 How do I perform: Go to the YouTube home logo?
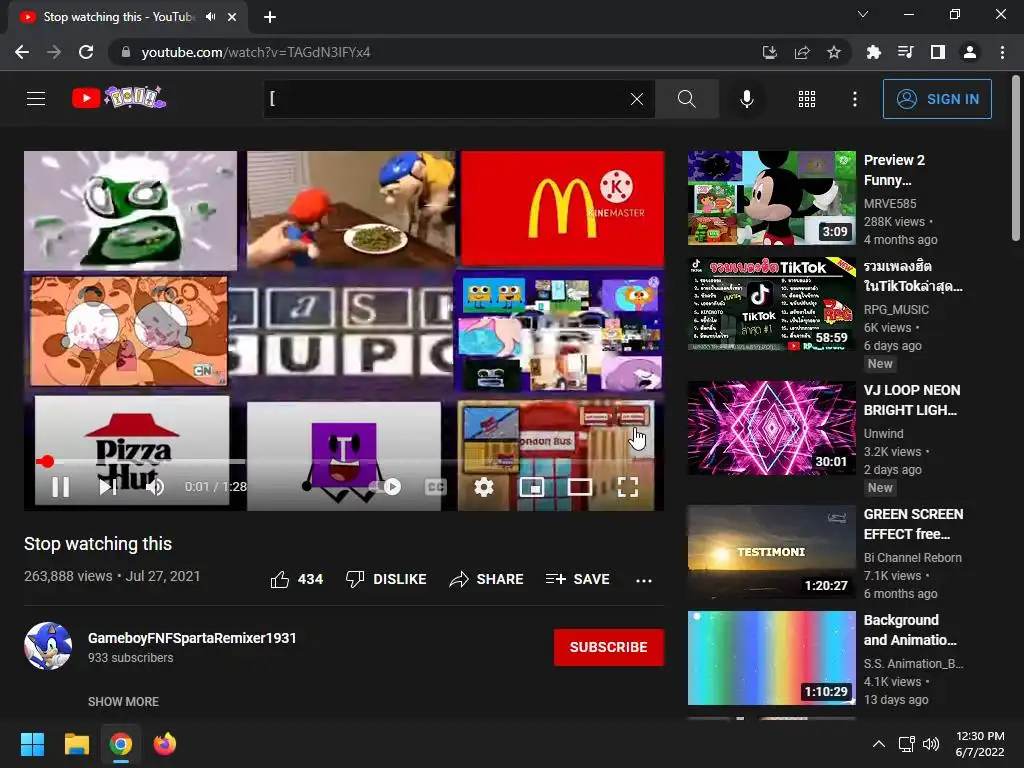point(118,98)
